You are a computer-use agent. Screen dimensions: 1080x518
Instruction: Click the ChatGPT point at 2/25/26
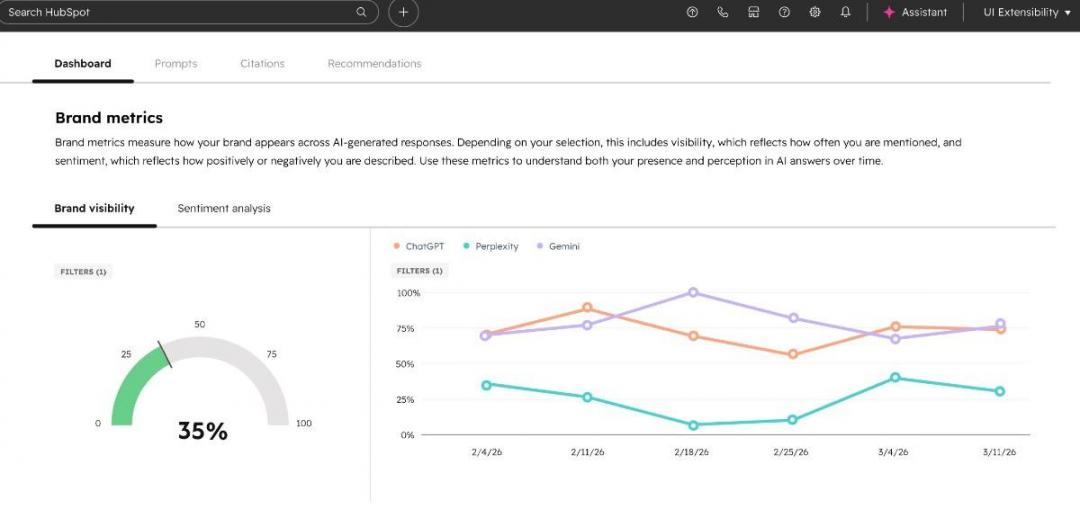(x=793, y=355)
